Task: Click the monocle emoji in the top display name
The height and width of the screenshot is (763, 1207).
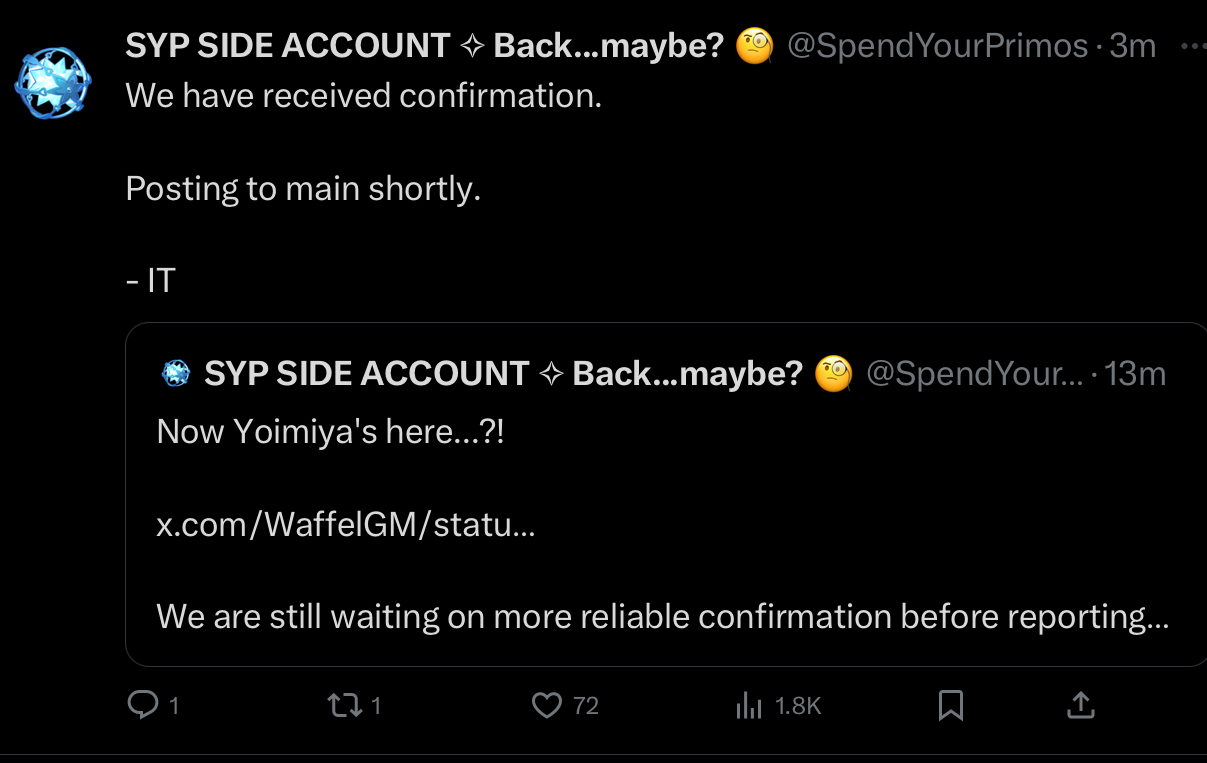Action: click(x=755, y=46)
